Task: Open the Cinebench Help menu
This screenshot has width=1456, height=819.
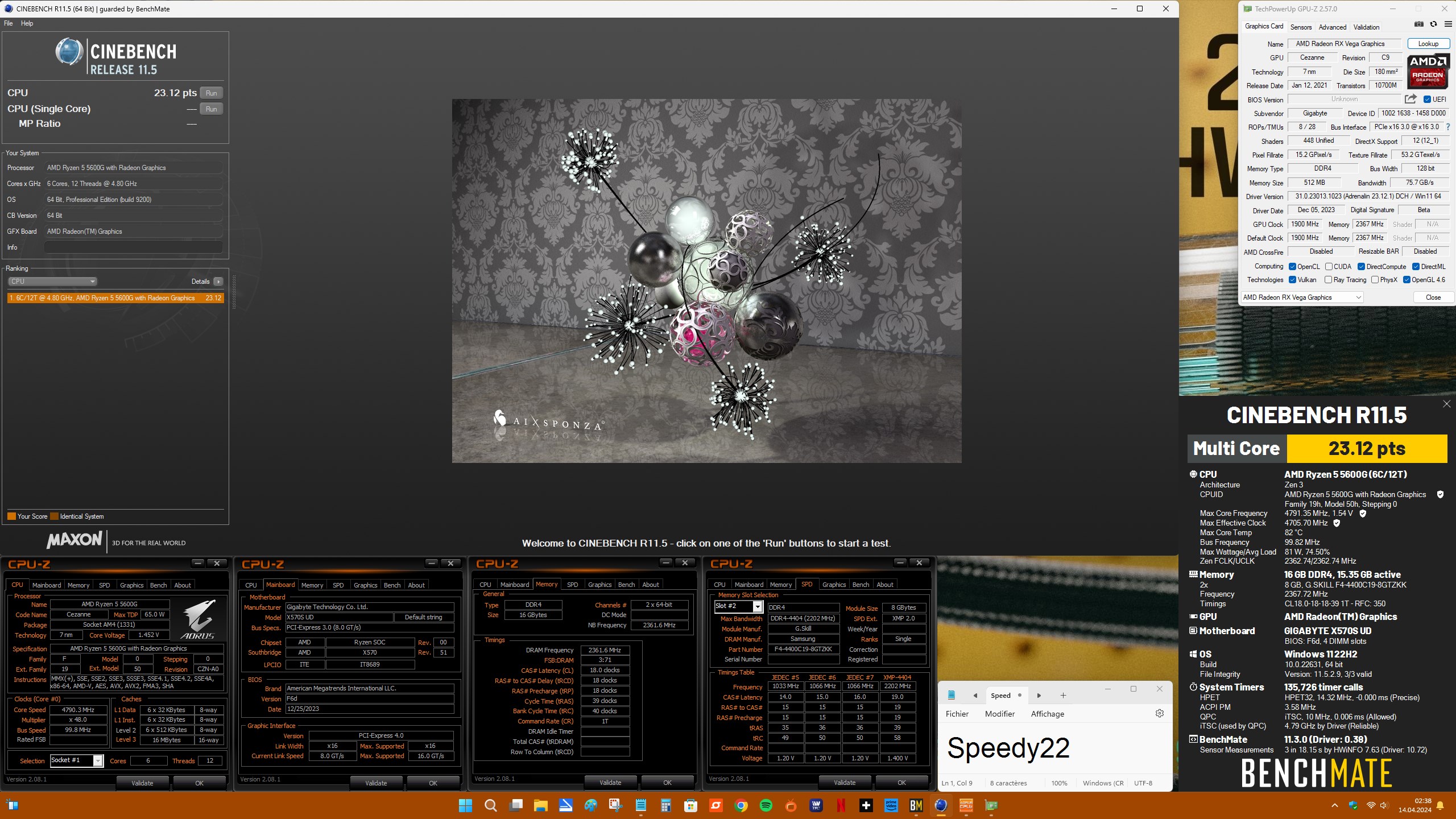Action: coord(27,23)
